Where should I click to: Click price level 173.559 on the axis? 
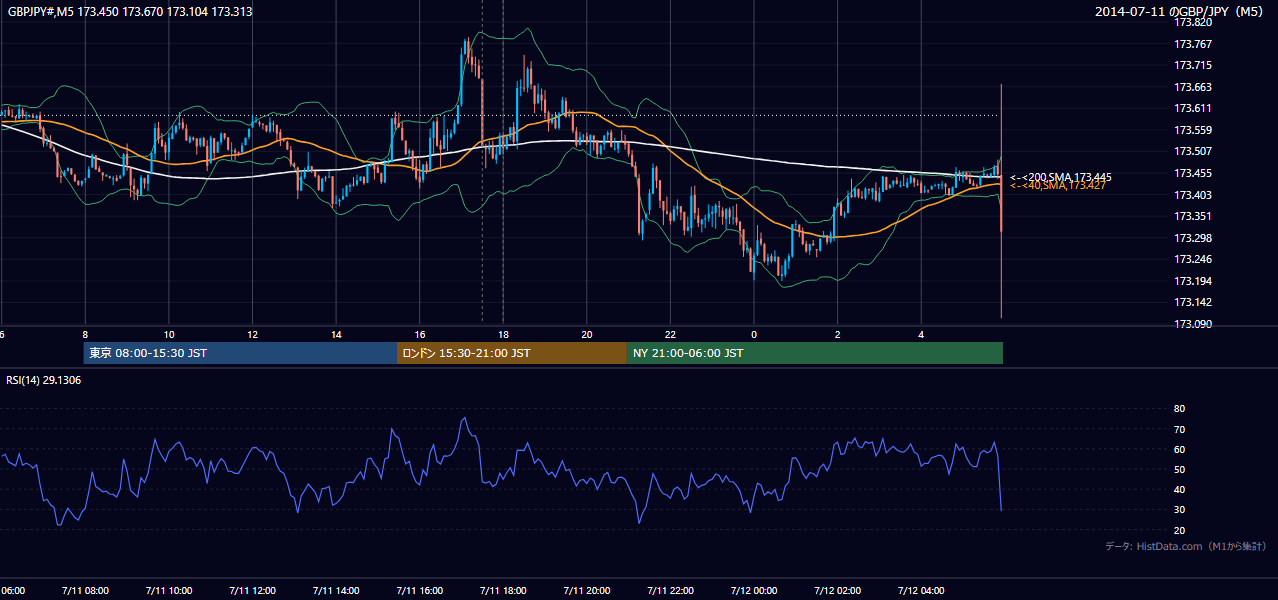point(1194,130)
